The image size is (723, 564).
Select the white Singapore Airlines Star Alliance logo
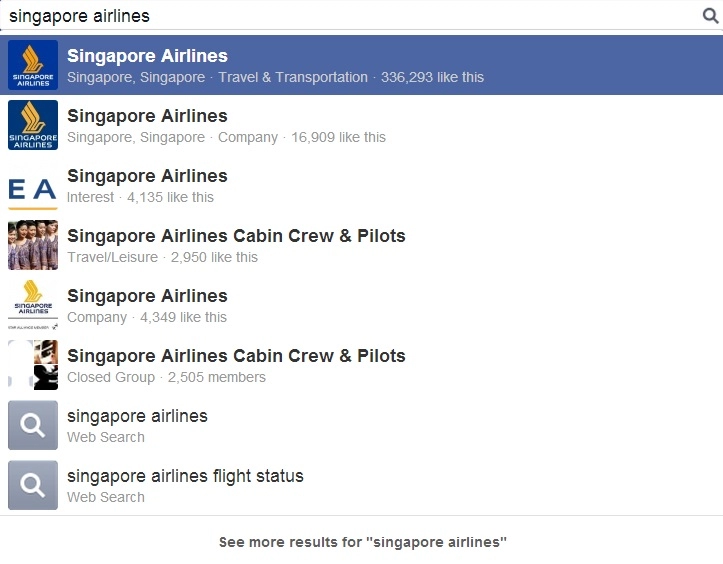click(33, 305)
